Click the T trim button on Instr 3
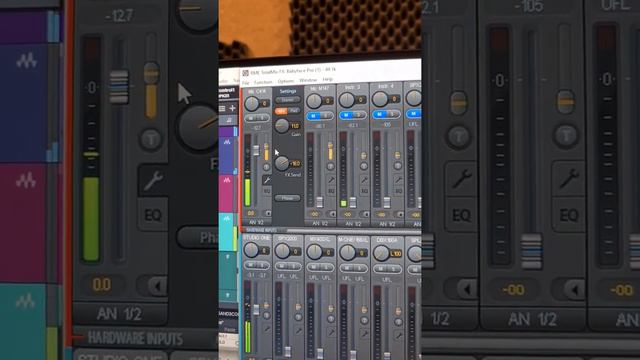This screenshot has width=640, height=360. point(364,166)
